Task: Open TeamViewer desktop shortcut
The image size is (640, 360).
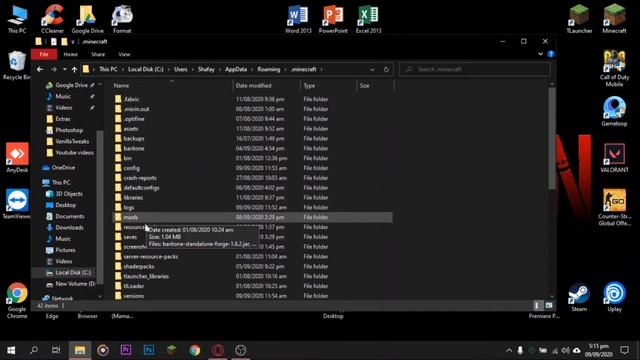Action: pos(17,204)
